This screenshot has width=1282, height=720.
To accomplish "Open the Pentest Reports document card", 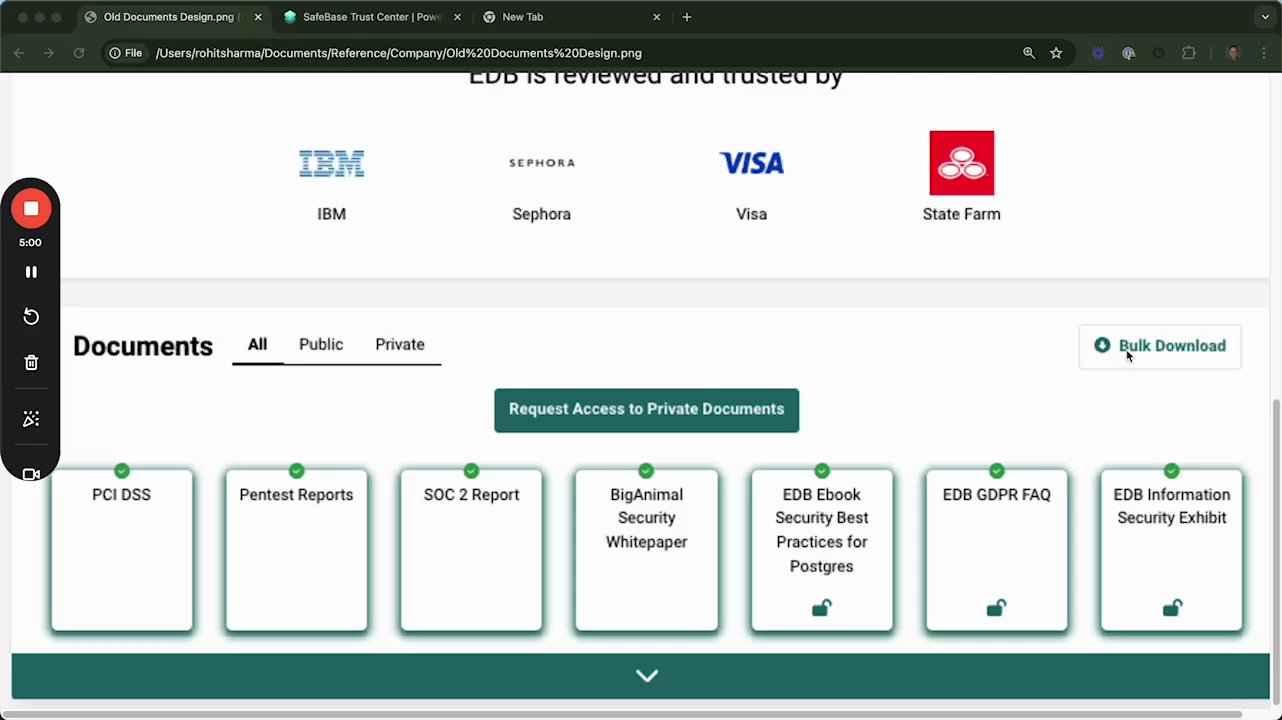I will click(x=296, y=550).
